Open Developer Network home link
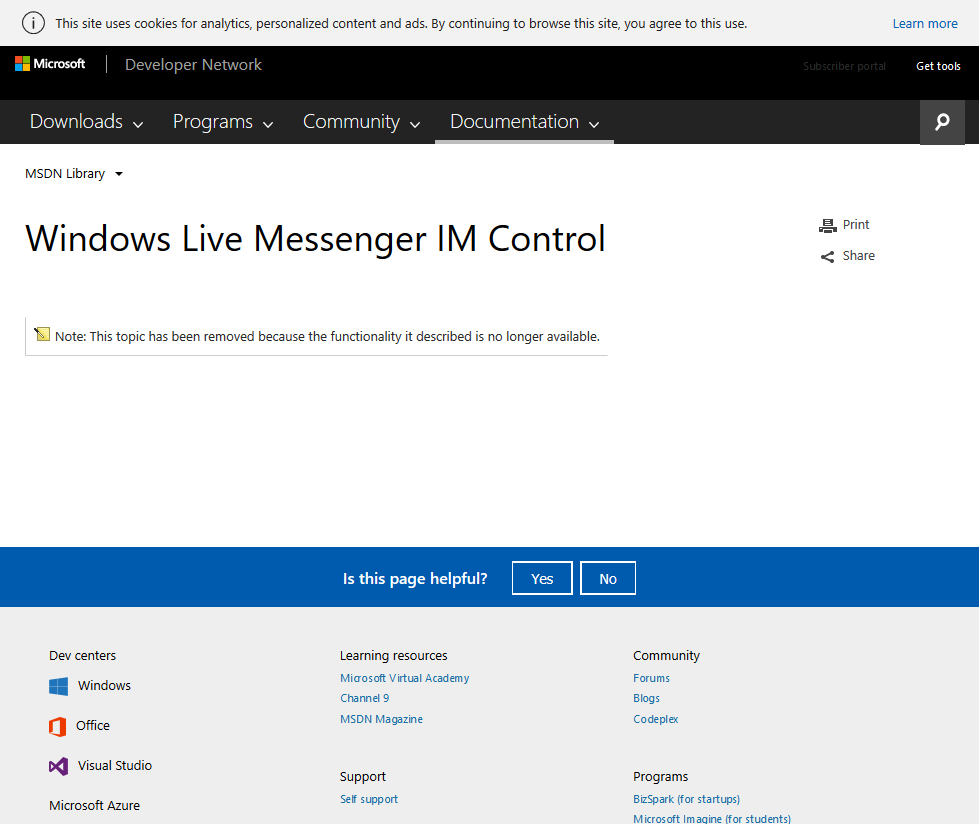This screenshot has height=824, width=979. [194, 64]
